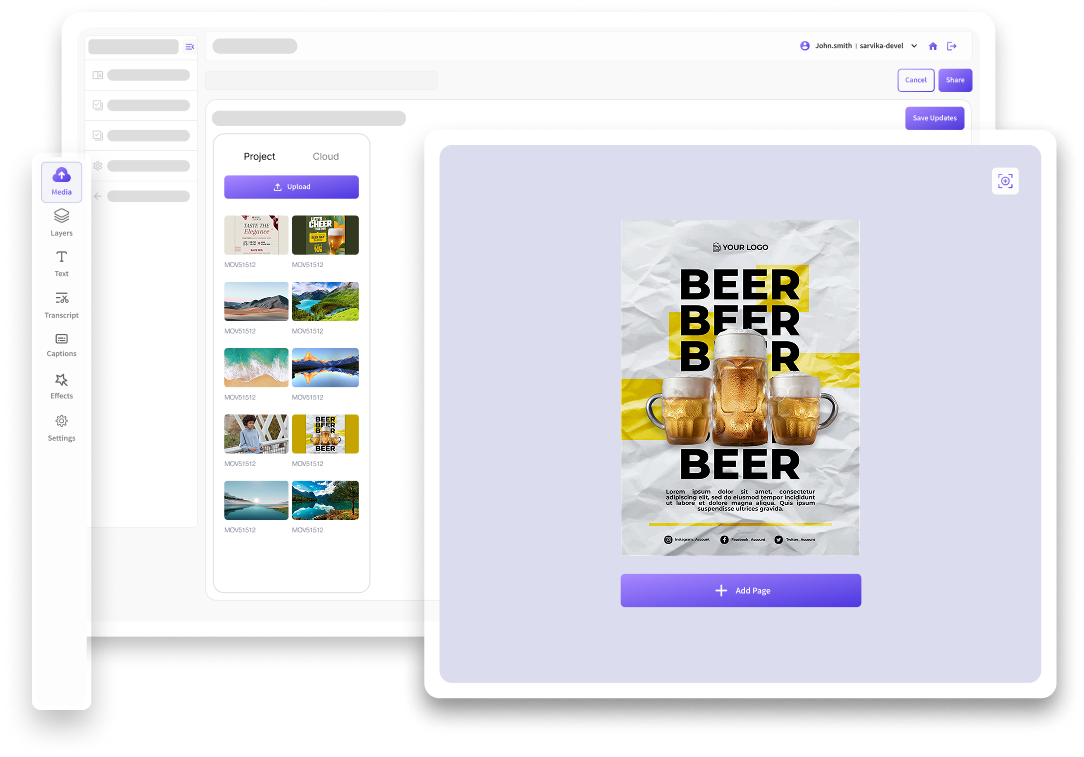Switch to the Cloud tab
This screenshot has width=1084, height=757.
(x=326, y=156)
